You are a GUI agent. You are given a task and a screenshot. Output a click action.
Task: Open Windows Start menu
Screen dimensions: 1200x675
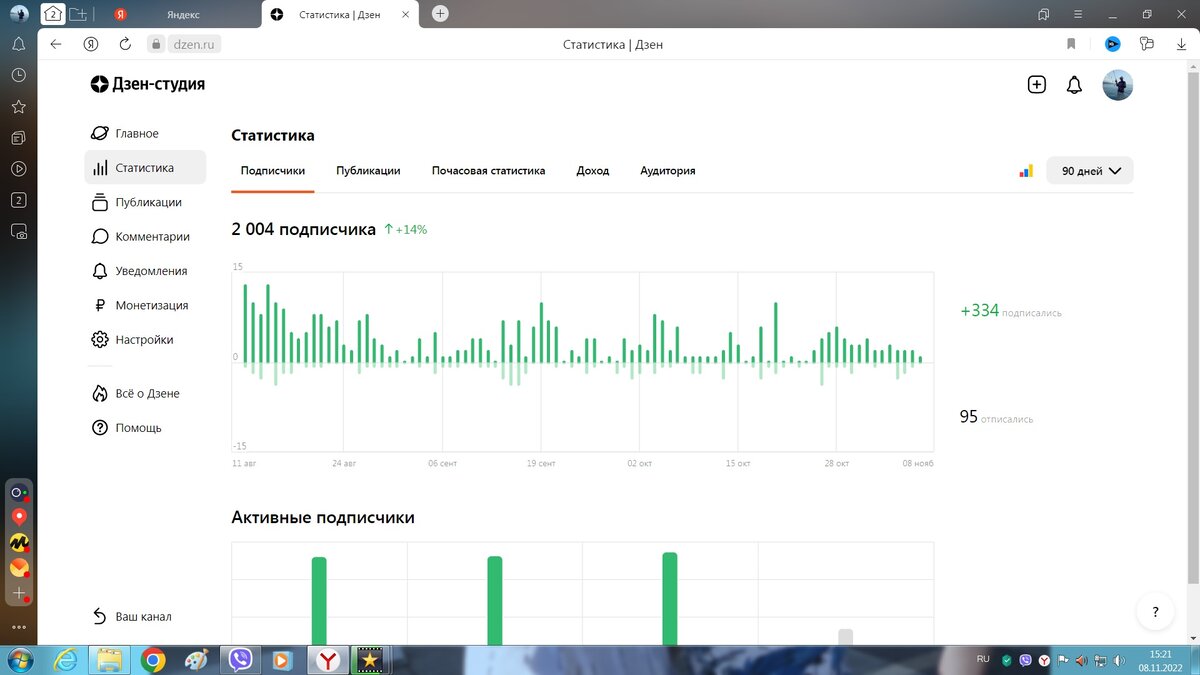point(20,660)
